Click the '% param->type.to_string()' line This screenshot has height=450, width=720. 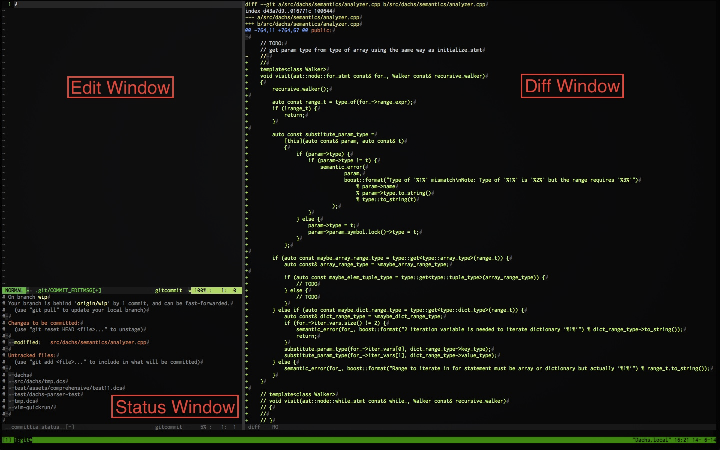pos(394,193)
